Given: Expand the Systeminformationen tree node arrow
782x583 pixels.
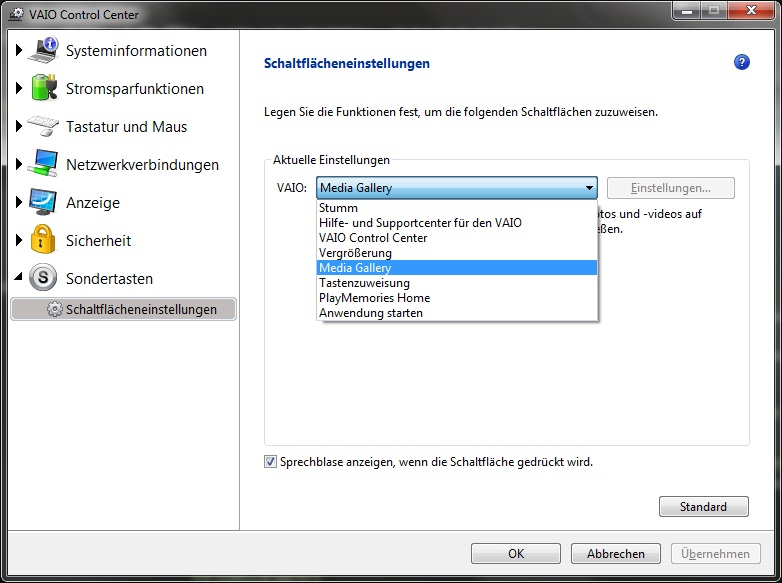Looking at the screenshot, I should click(19, 50).
